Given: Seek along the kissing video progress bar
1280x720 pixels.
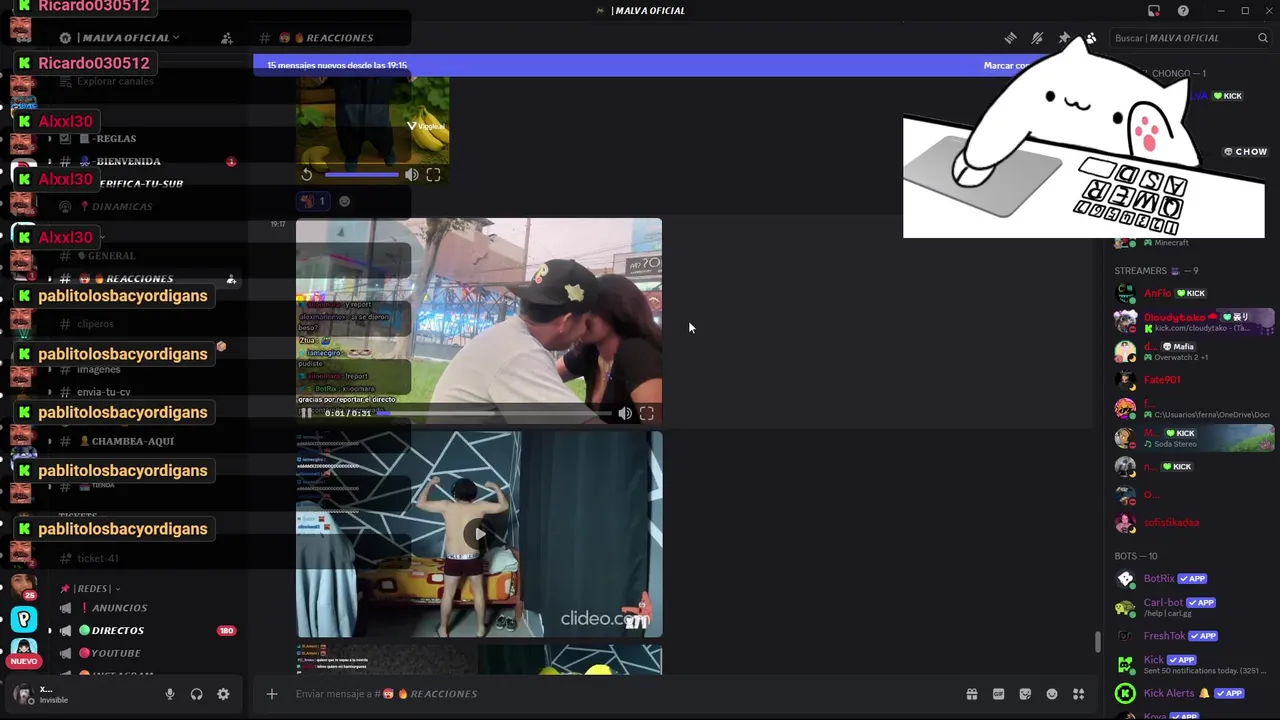Looking at the screenshot, I should coord(494,413).
